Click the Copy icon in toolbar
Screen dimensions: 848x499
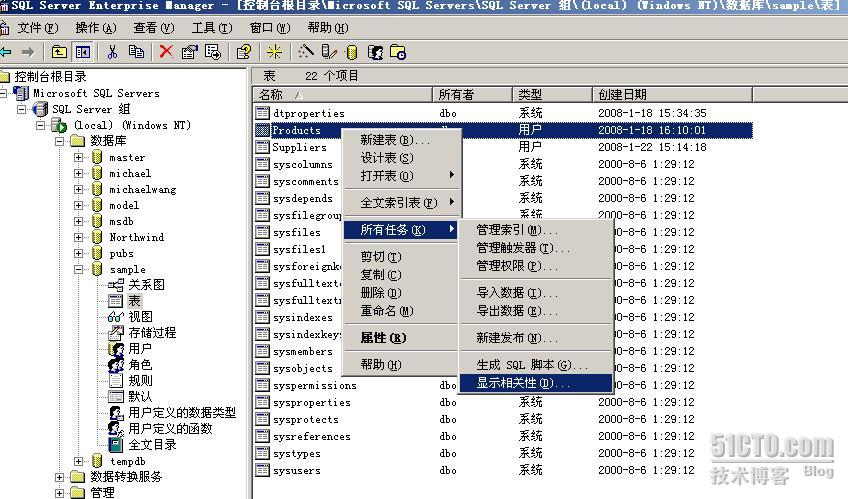pyautogui.click(x=136, y=52)
